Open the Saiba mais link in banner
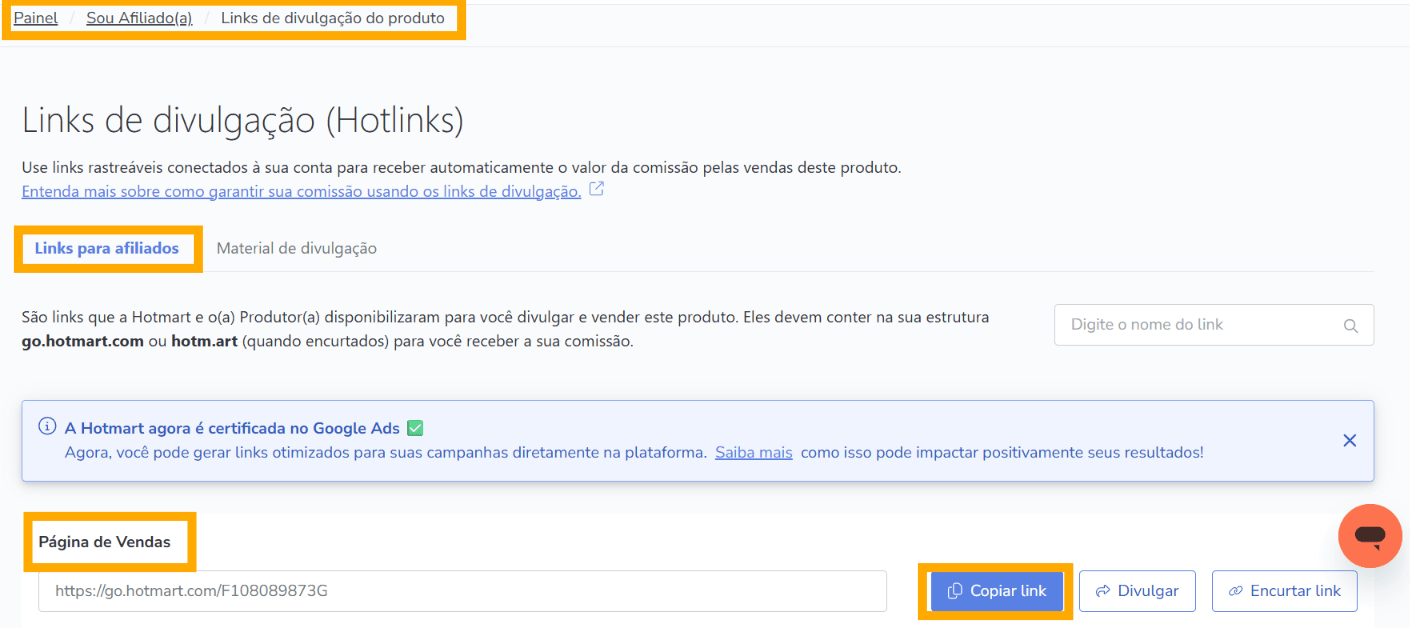The image size is (1410, 628). [x=754, y=452]
